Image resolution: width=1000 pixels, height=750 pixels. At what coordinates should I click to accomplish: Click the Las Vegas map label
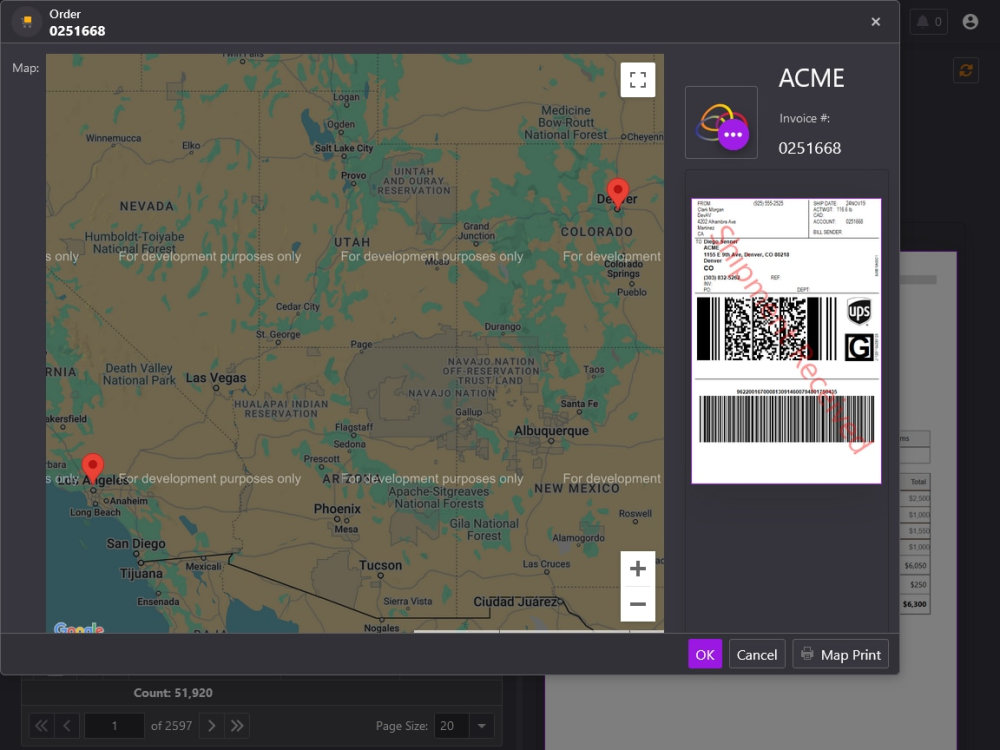216,378
